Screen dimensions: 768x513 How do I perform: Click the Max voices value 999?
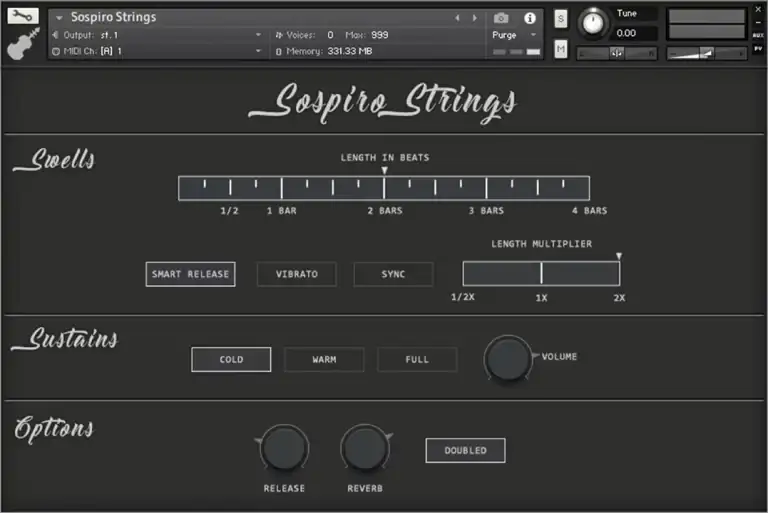pos(380,35)
